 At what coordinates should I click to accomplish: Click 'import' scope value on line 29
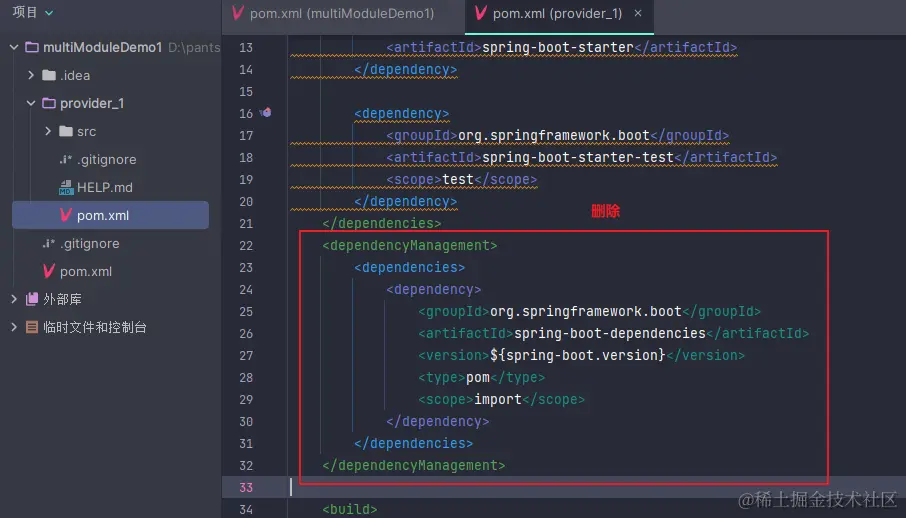tap(497, 399)
